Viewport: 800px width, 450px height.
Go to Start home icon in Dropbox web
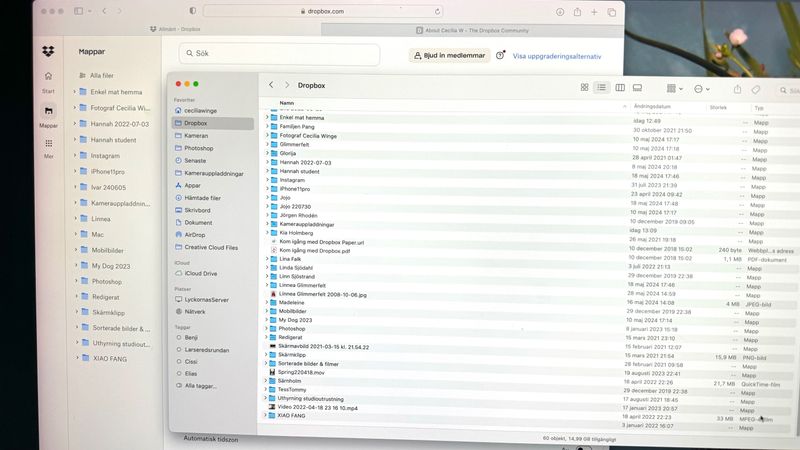48,76
